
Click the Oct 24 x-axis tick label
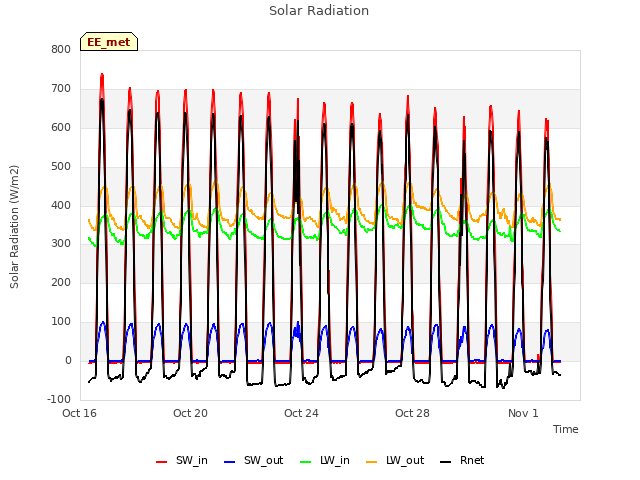click(301, 413)
